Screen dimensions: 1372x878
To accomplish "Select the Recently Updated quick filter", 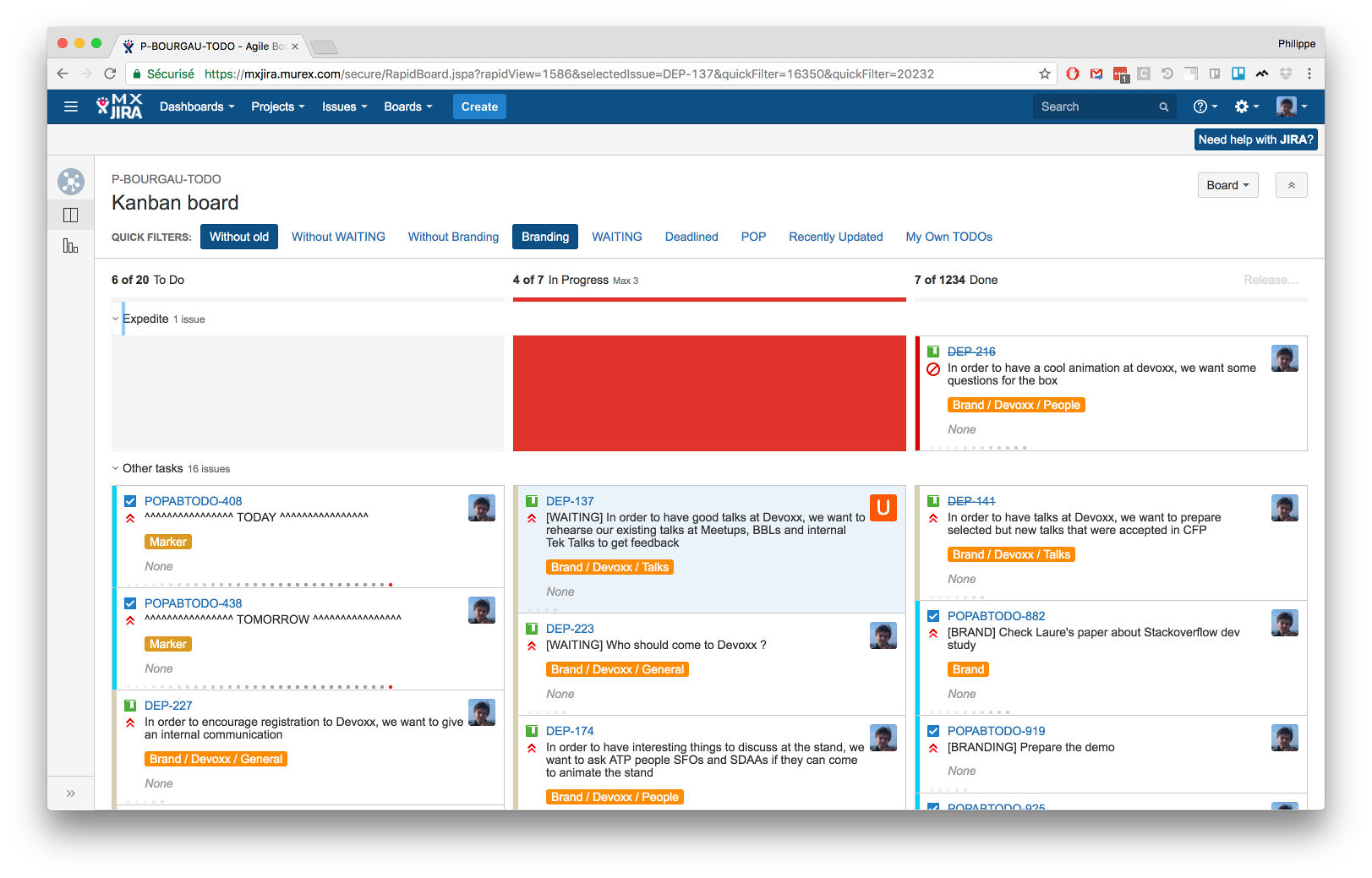I will [836, 237].
